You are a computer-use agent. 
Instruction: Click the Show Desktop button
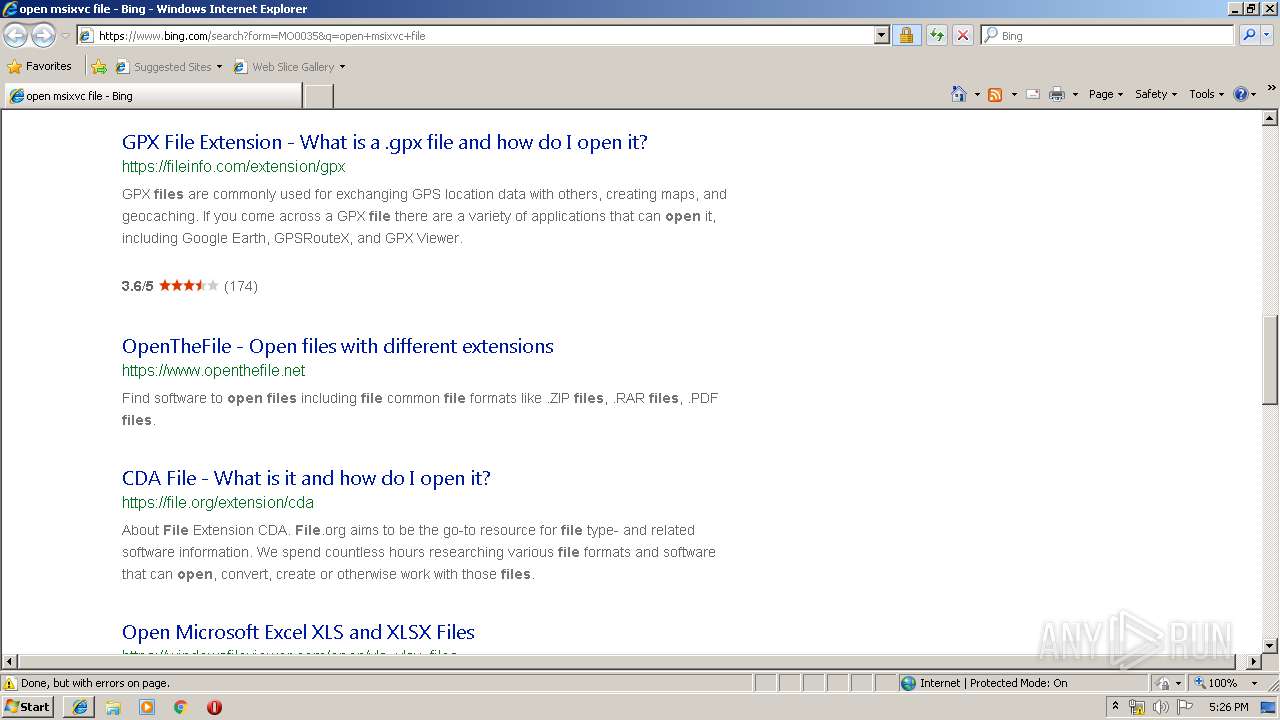click(x=1269, y=708)
